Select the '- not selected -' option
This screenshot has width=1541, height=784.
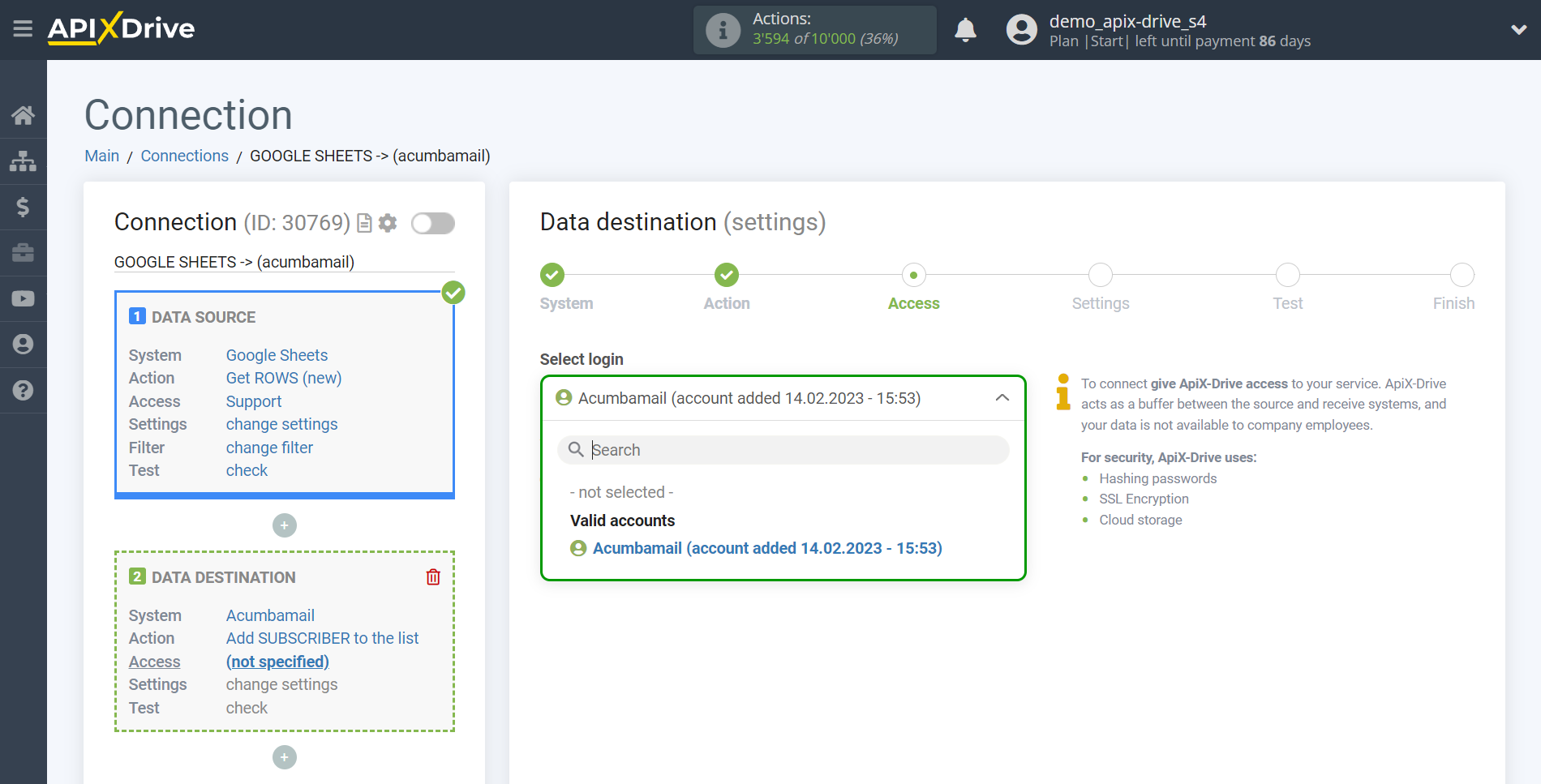621,492
